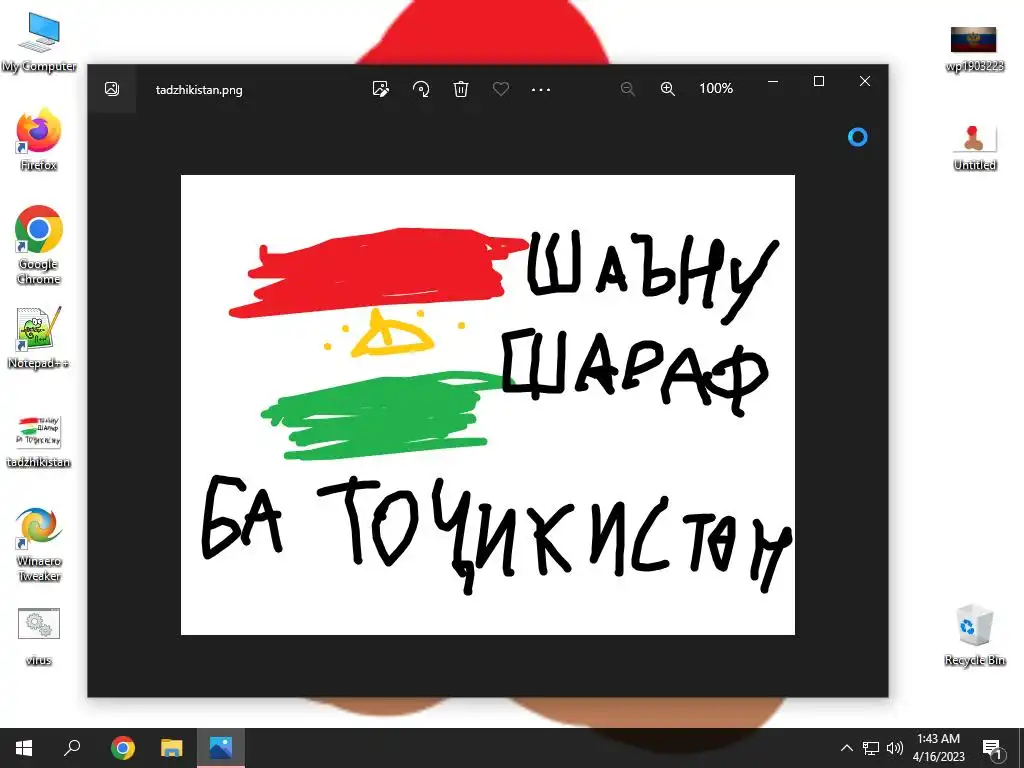Click the displayed flag drawing image

[x=488, y=405]
